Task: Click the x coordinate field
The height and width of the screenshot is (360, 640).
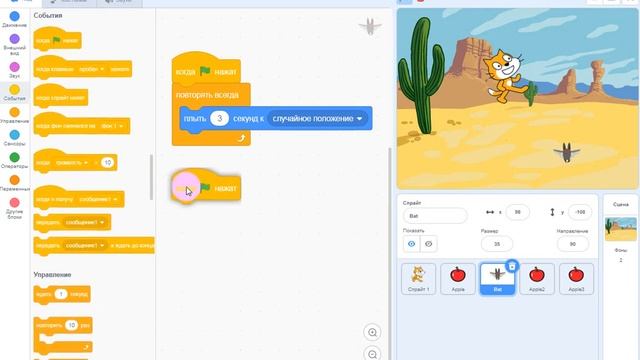Action: [518, 212]
